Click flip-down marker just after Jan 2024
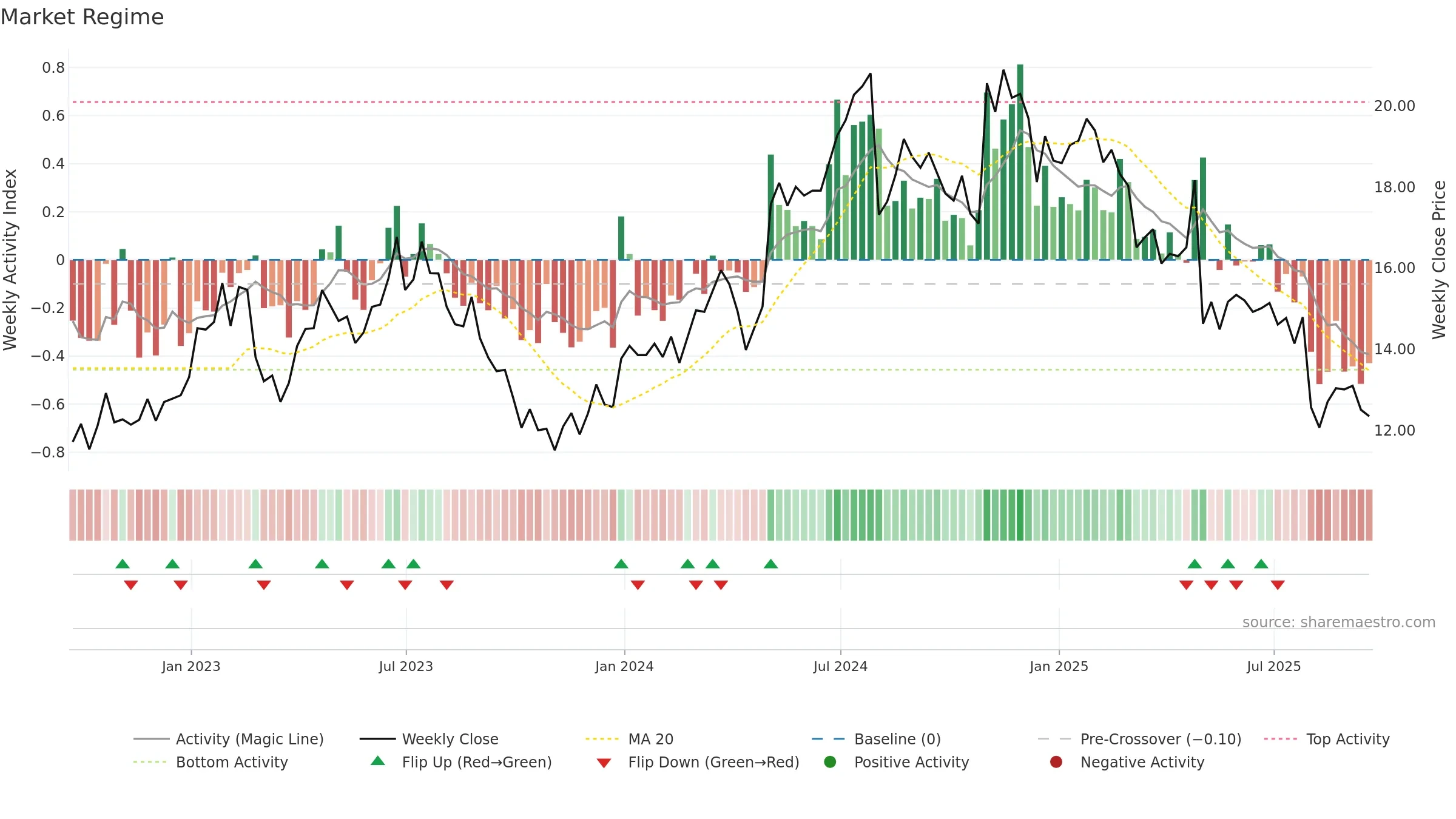 [638, 585]
